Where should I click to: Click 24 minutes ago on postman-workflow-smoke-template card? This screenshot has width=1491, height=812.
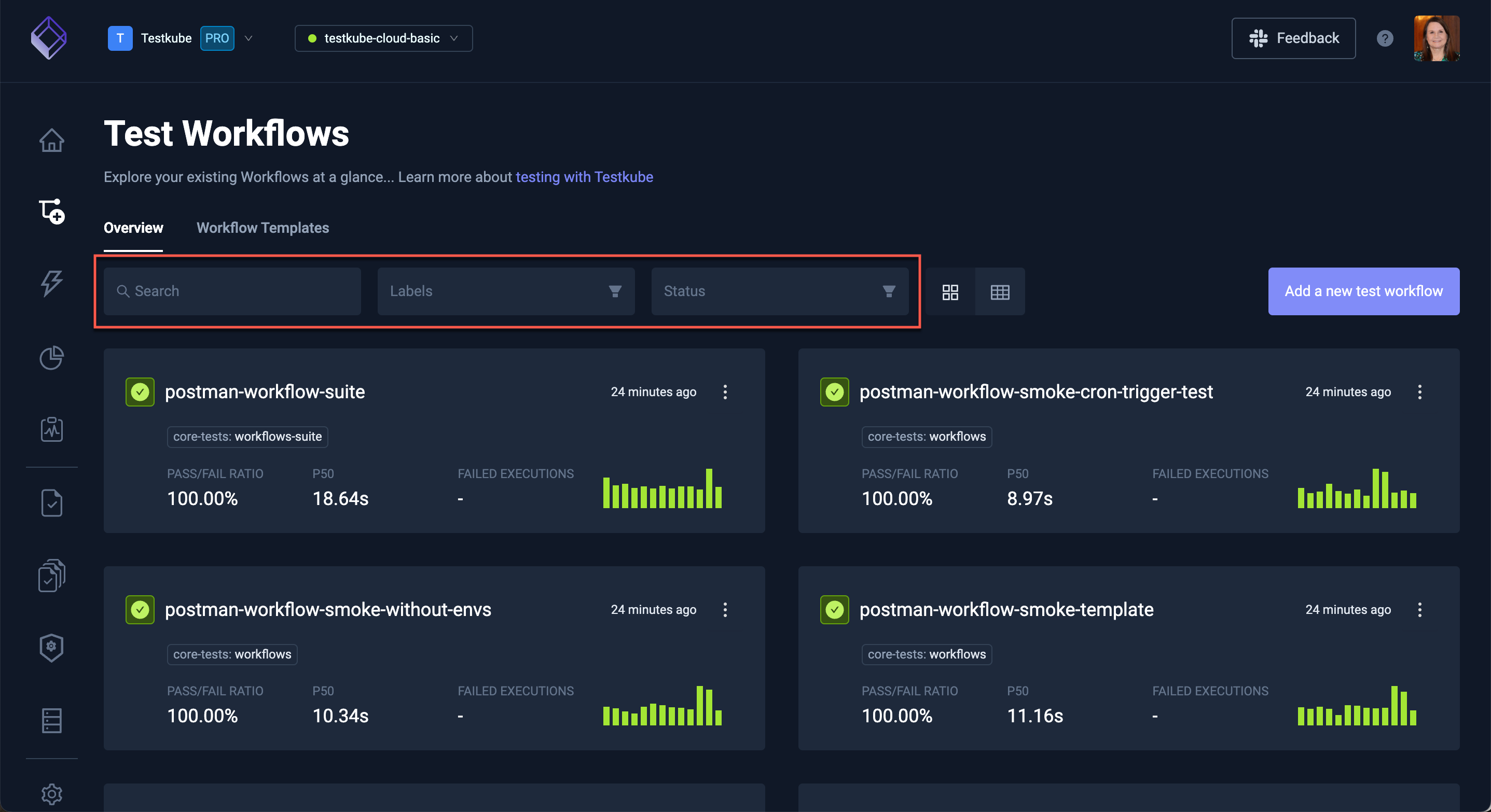coord(1348,610)
